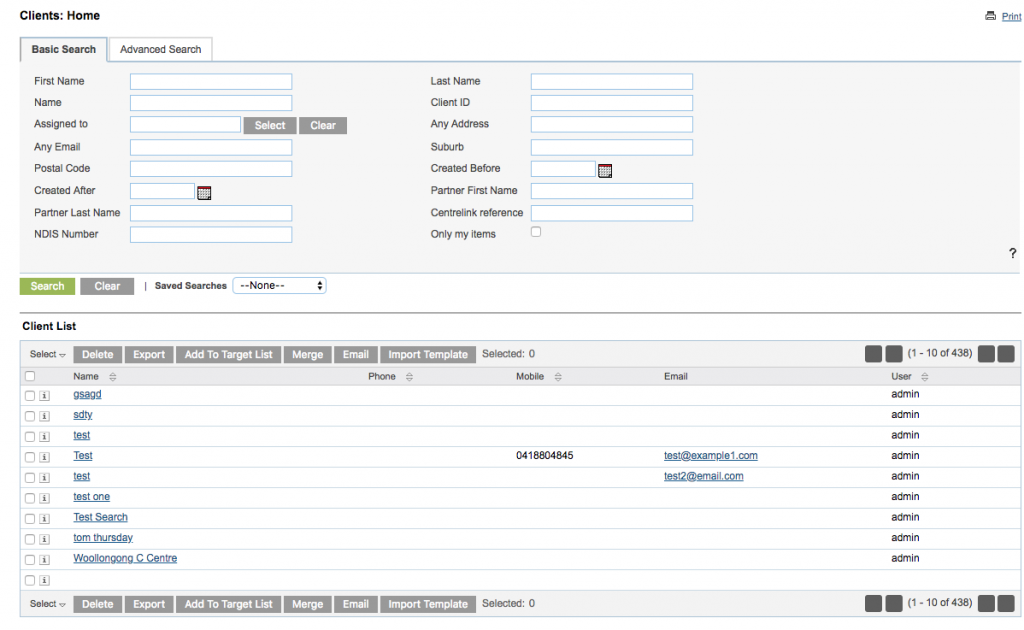
Task: Switch to the Advanced Search tab
Action: (x=160, y=48)
